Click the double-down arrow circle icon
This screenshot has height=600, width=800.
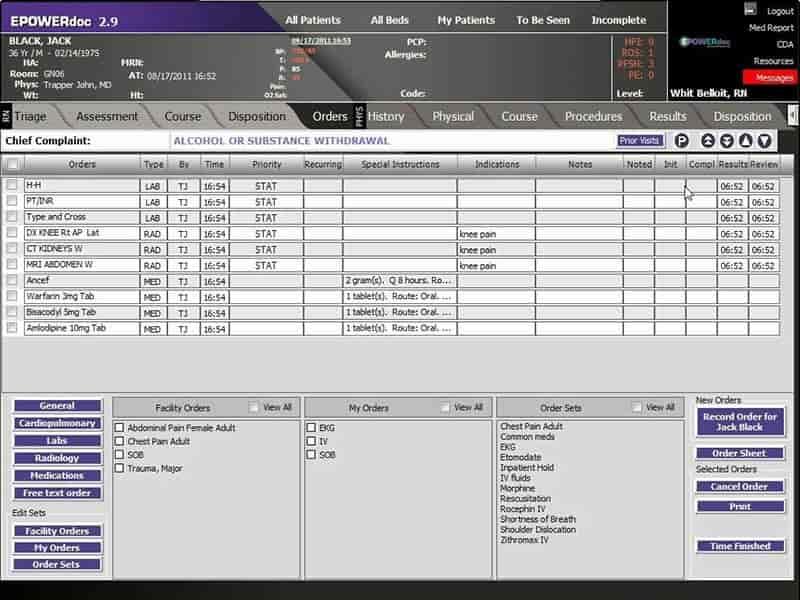tap(727, 141)
